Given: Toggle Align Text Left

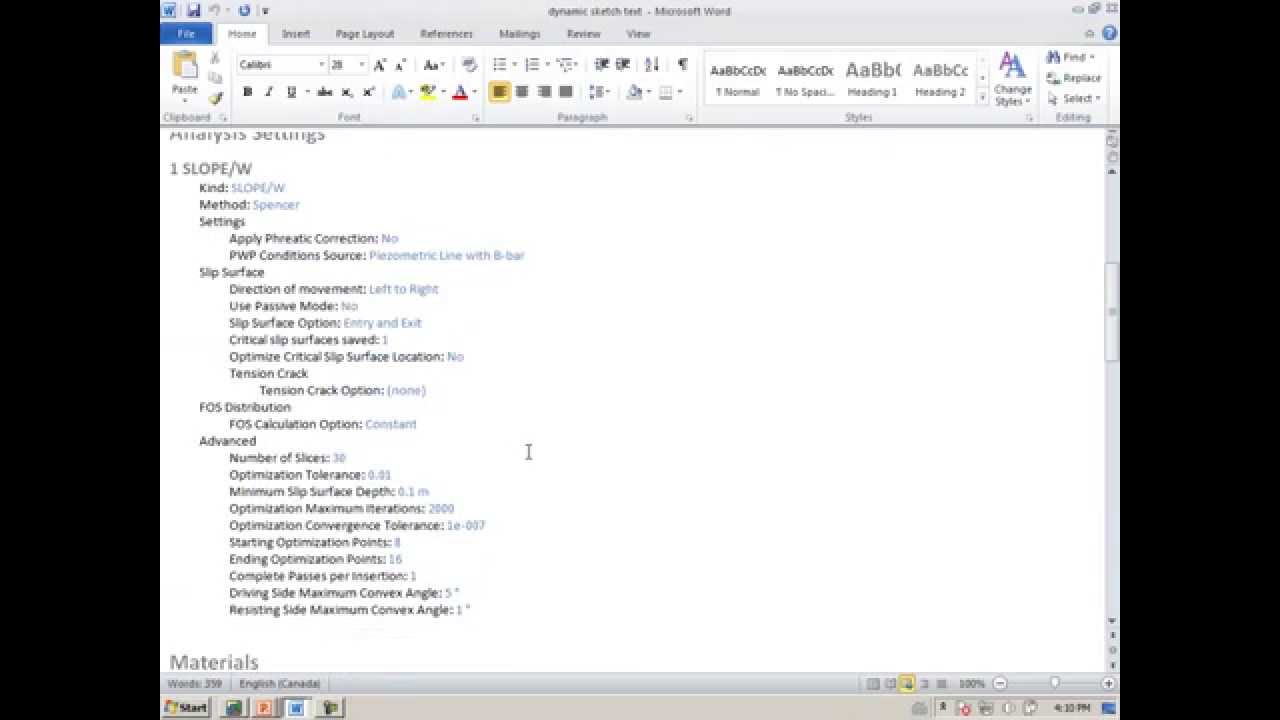Looking at the screenshot, I should pos(499,92).
